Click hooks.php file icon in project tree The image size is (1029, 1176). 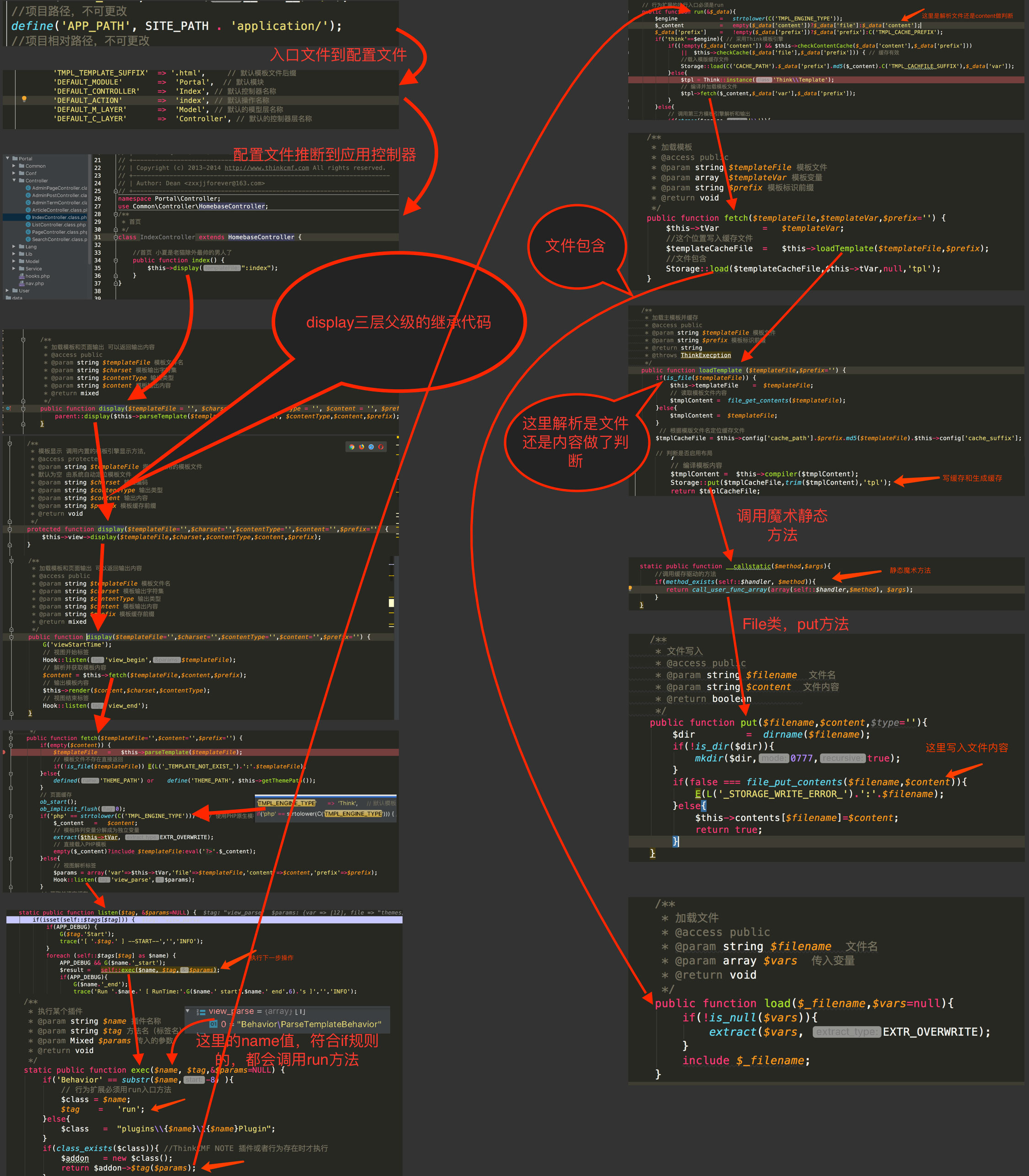pyautogui.click(x=22, y=276)
